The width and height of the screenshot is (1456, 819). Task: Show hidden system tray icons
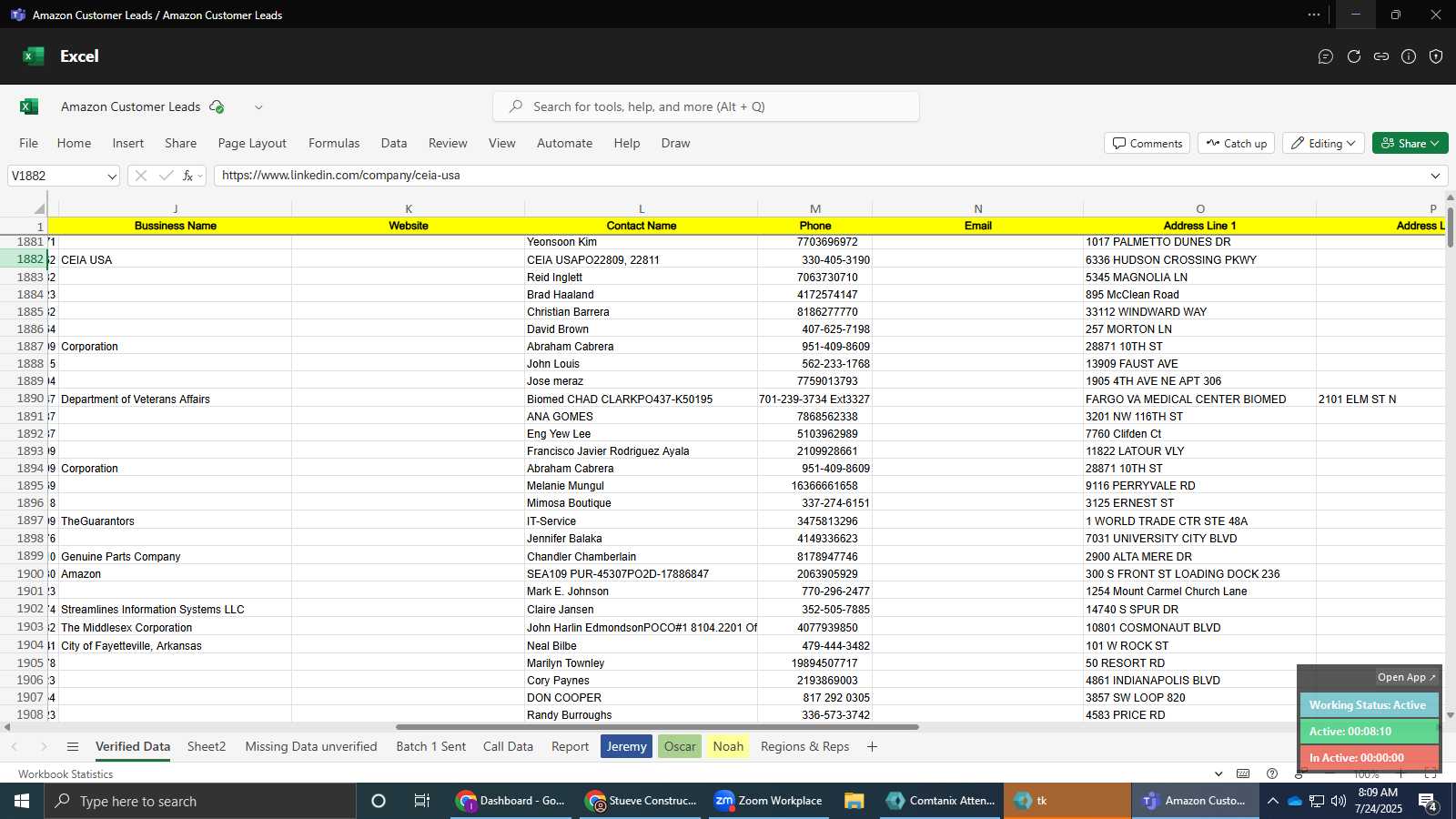[1272, 801]
